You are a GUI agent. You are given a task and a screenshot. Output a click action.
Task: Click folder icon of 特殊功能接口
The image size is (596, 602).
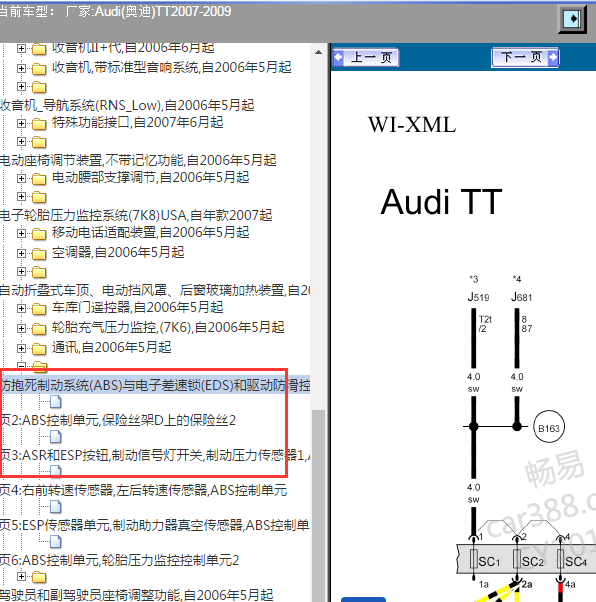pyautogui.click(x=39, y=124)
